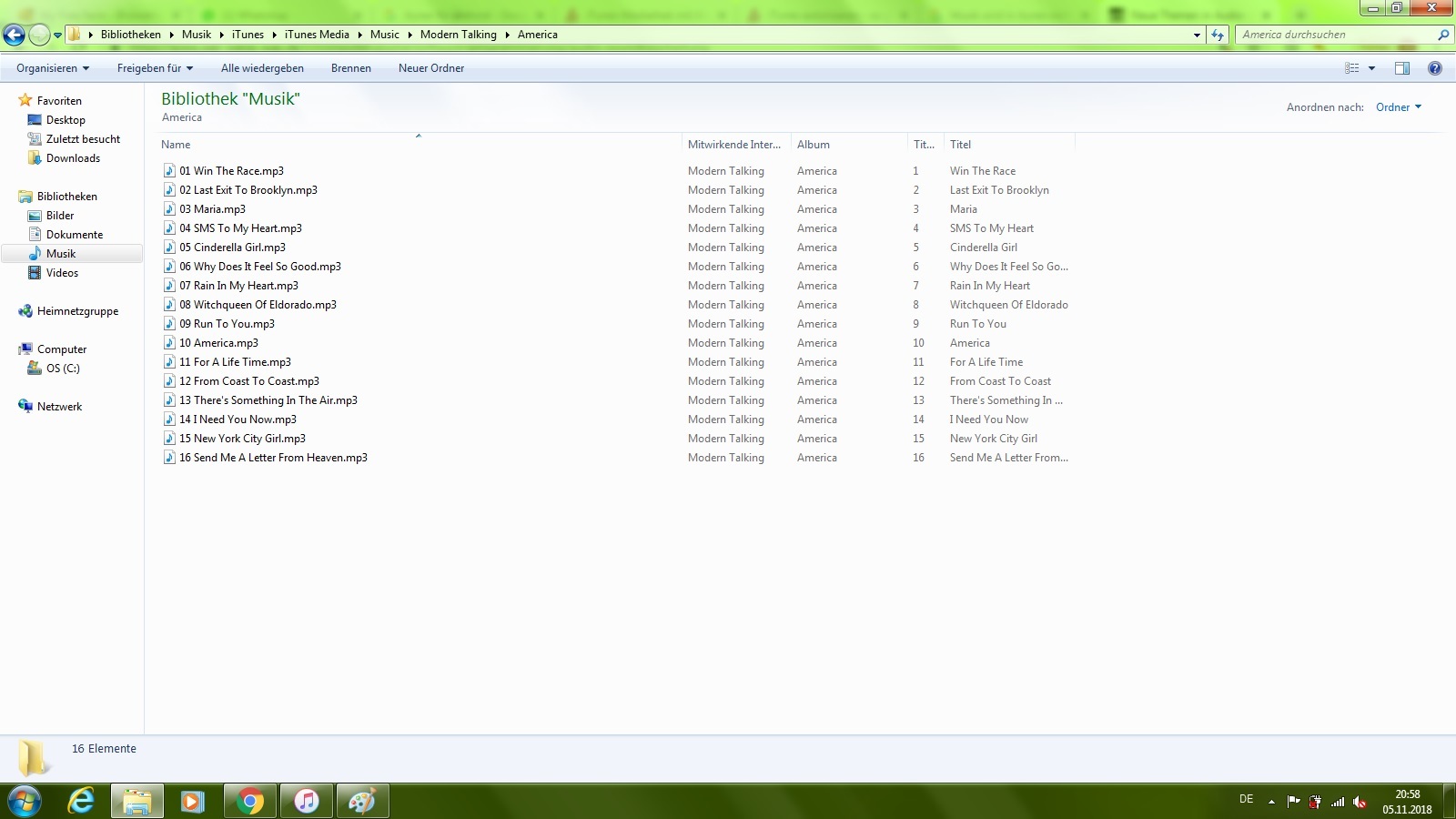Click the muted volume icon in the tray
The image size is (1456, 819).
[1360, 802]
